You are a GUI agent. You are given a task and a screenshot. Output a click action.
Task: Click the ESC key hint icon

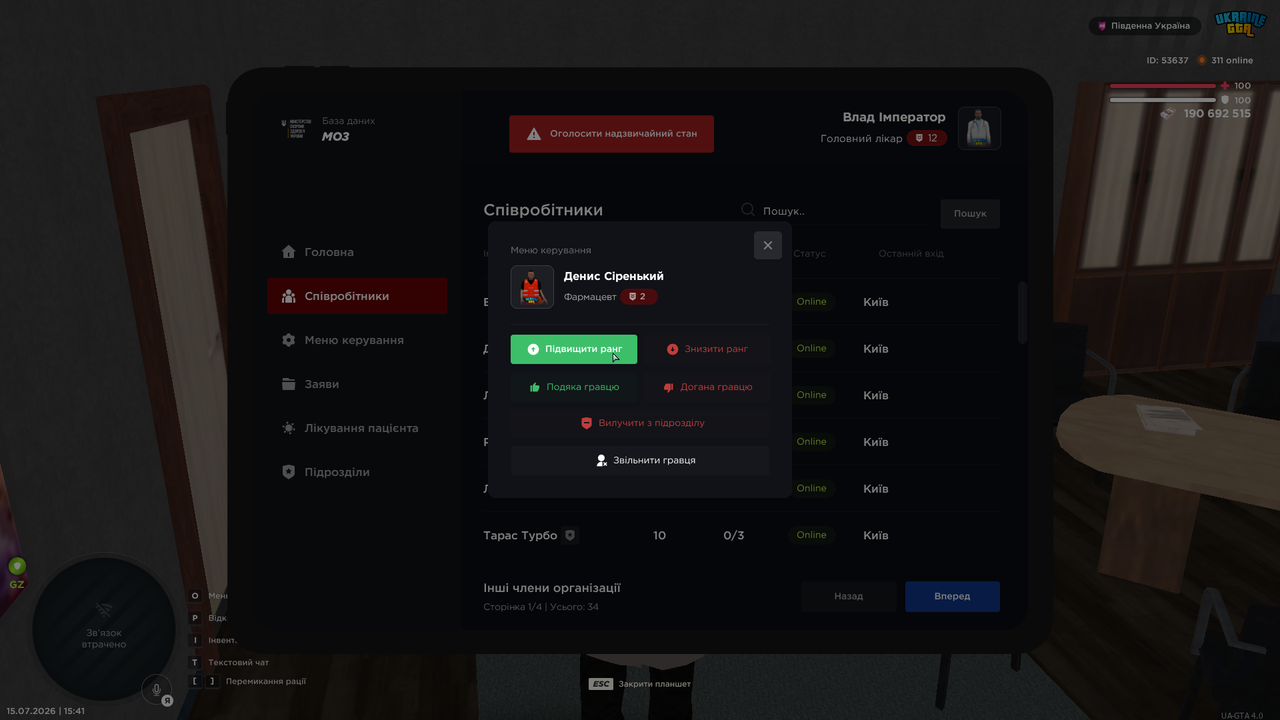[x=601, y=684]
